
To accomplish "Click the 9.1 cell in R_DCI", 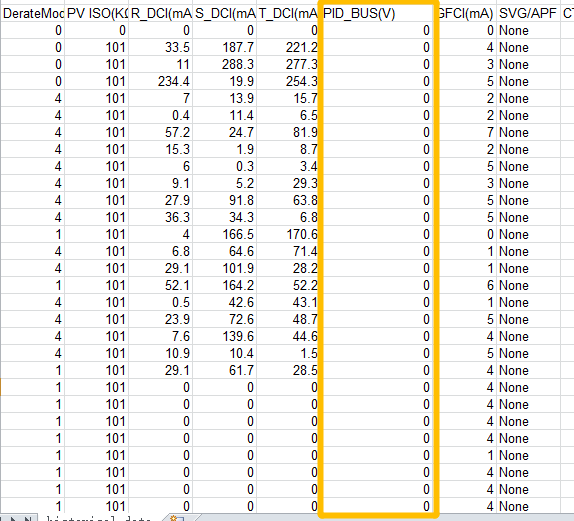I will coord(161,183).
